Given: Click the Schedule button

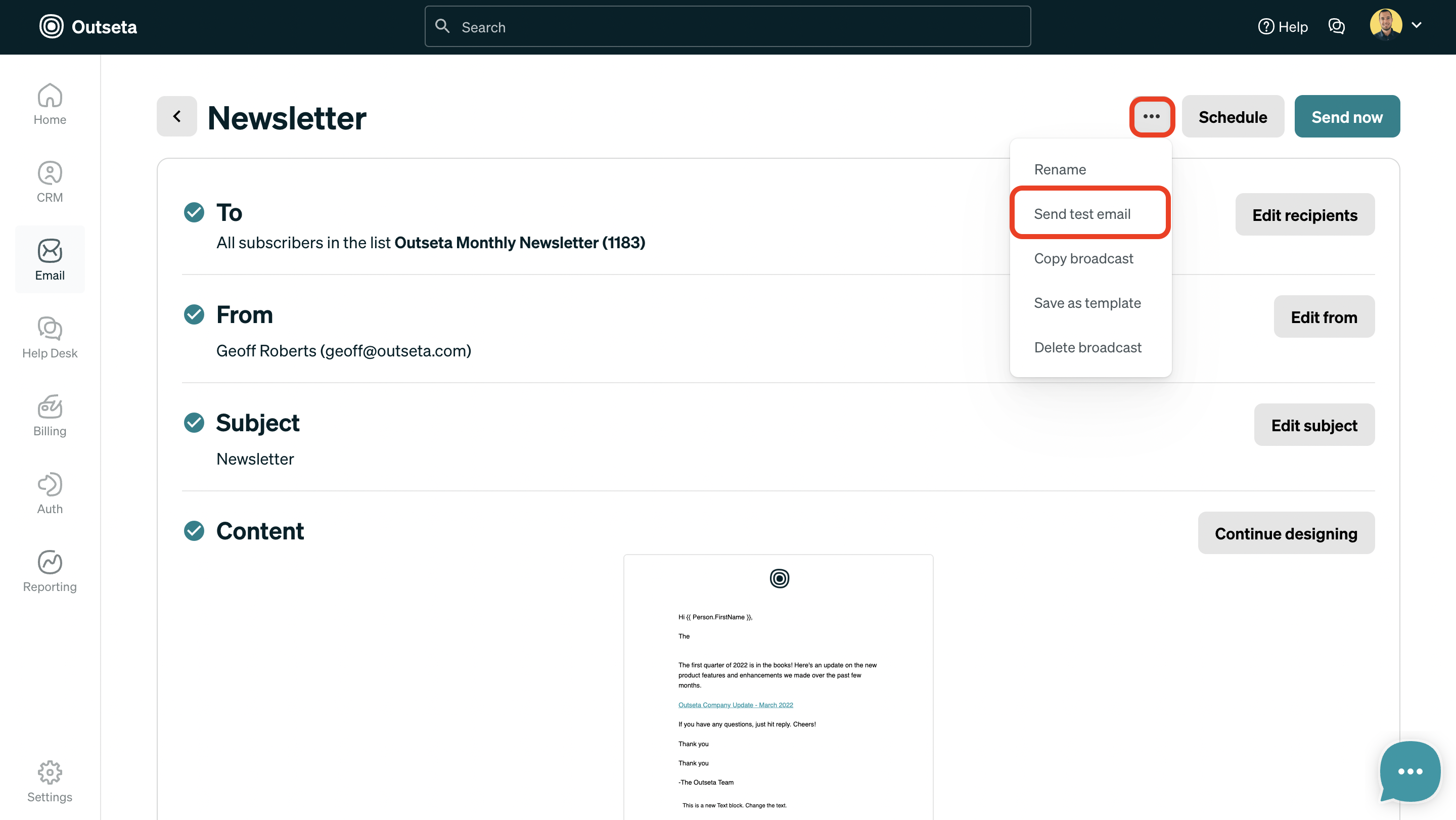Looking at the screenshot, I should pos(1233,116).
